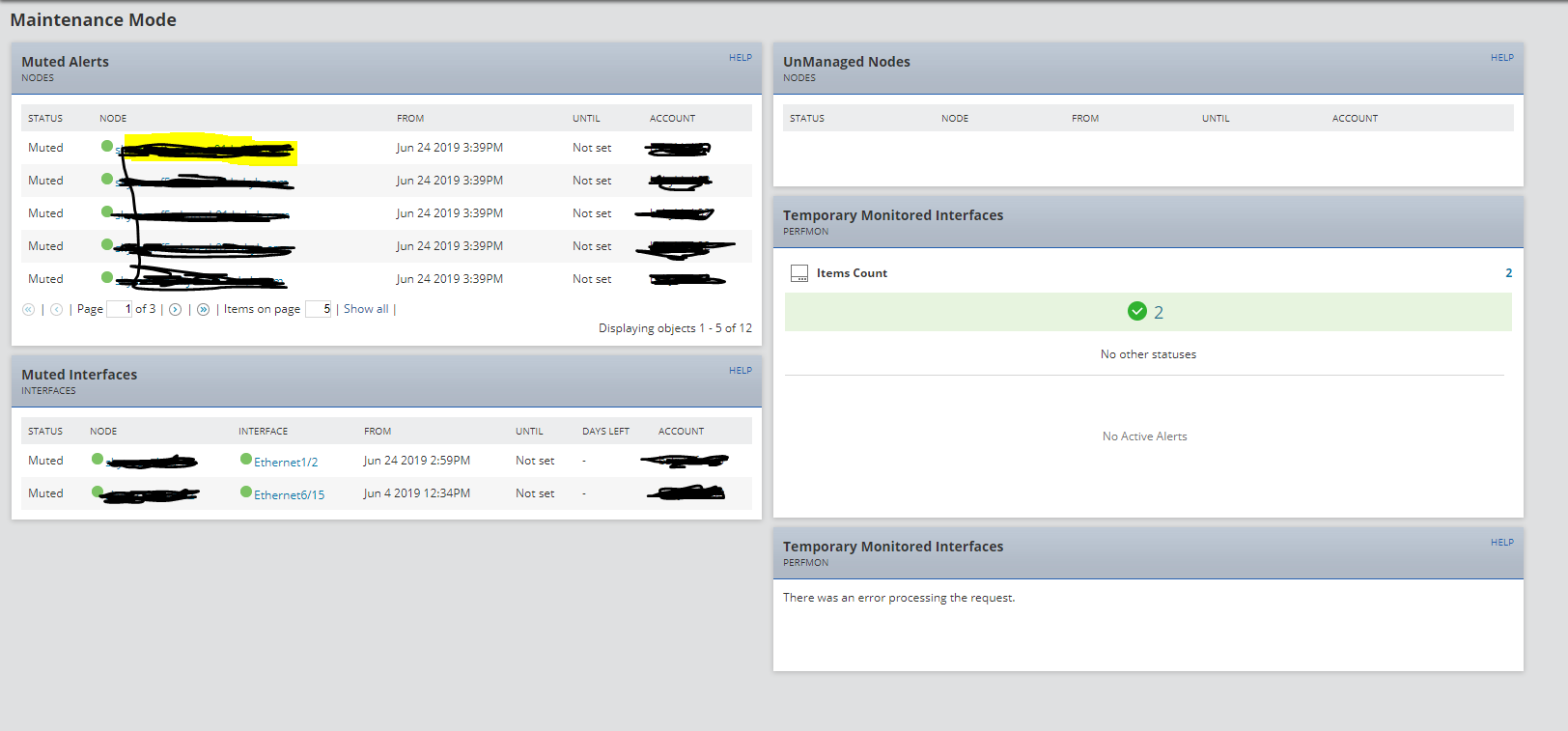Click the UnManaged Nodes panel title
Screen dimensions: 1568x731
pyautogui.click(x=847, y=62)
